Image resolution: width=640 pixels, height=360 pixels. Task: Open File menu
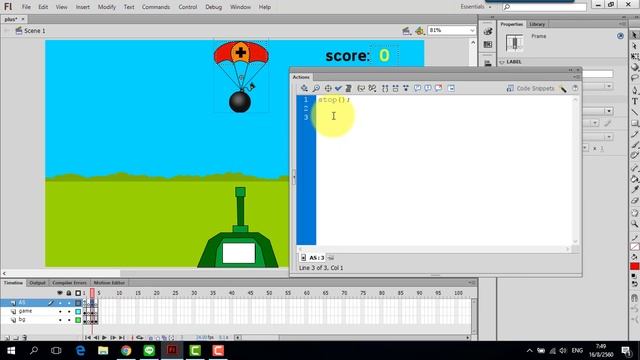[26, 7]
